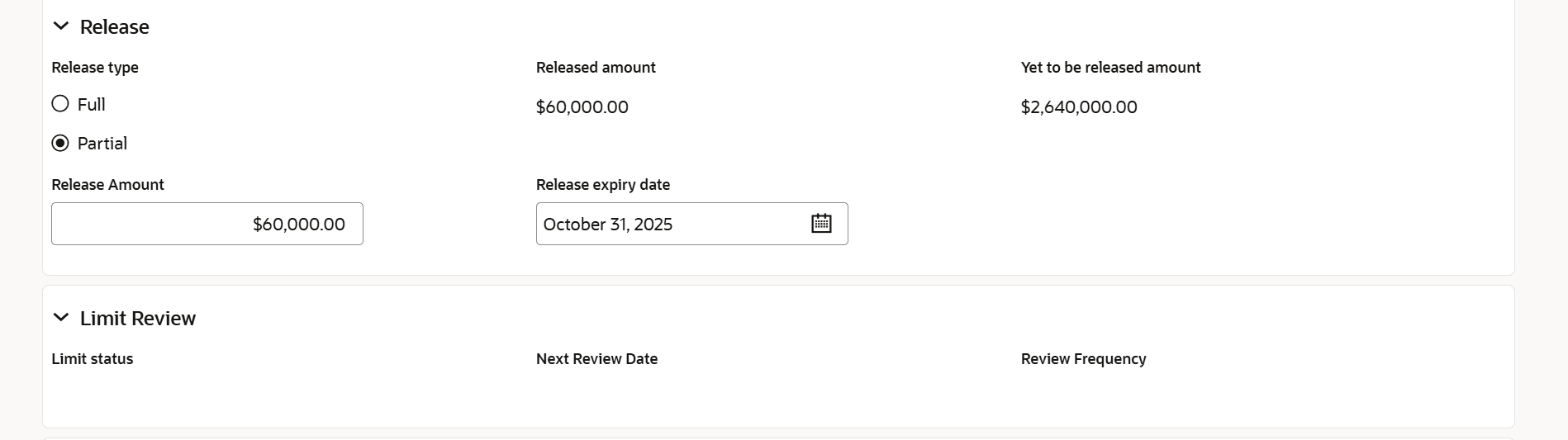The width and height of the screenshot is (1568, 440).
Task: Click the Release Amount field label
Action: (x=108, y=185)
